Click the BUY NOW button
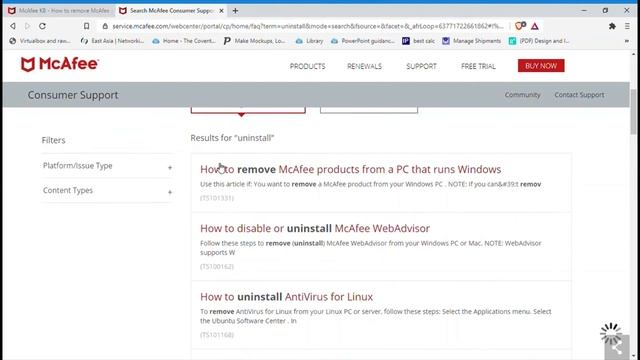Viewport: 640px width, 360px height. tap(541, 66)
